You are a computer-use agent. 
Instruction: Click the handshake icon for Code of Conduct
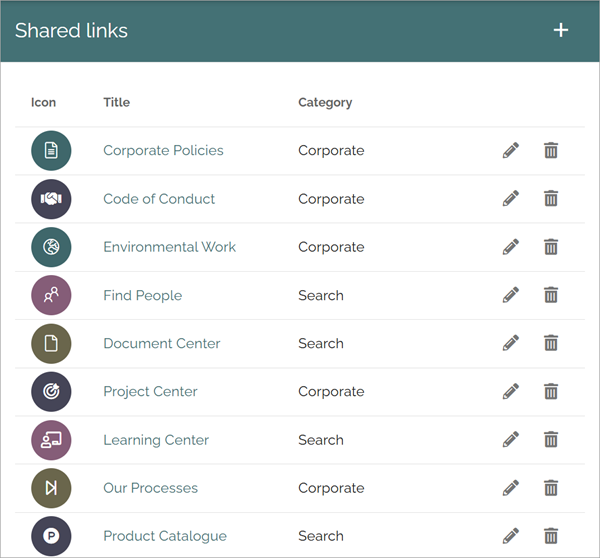coord(51,199)
